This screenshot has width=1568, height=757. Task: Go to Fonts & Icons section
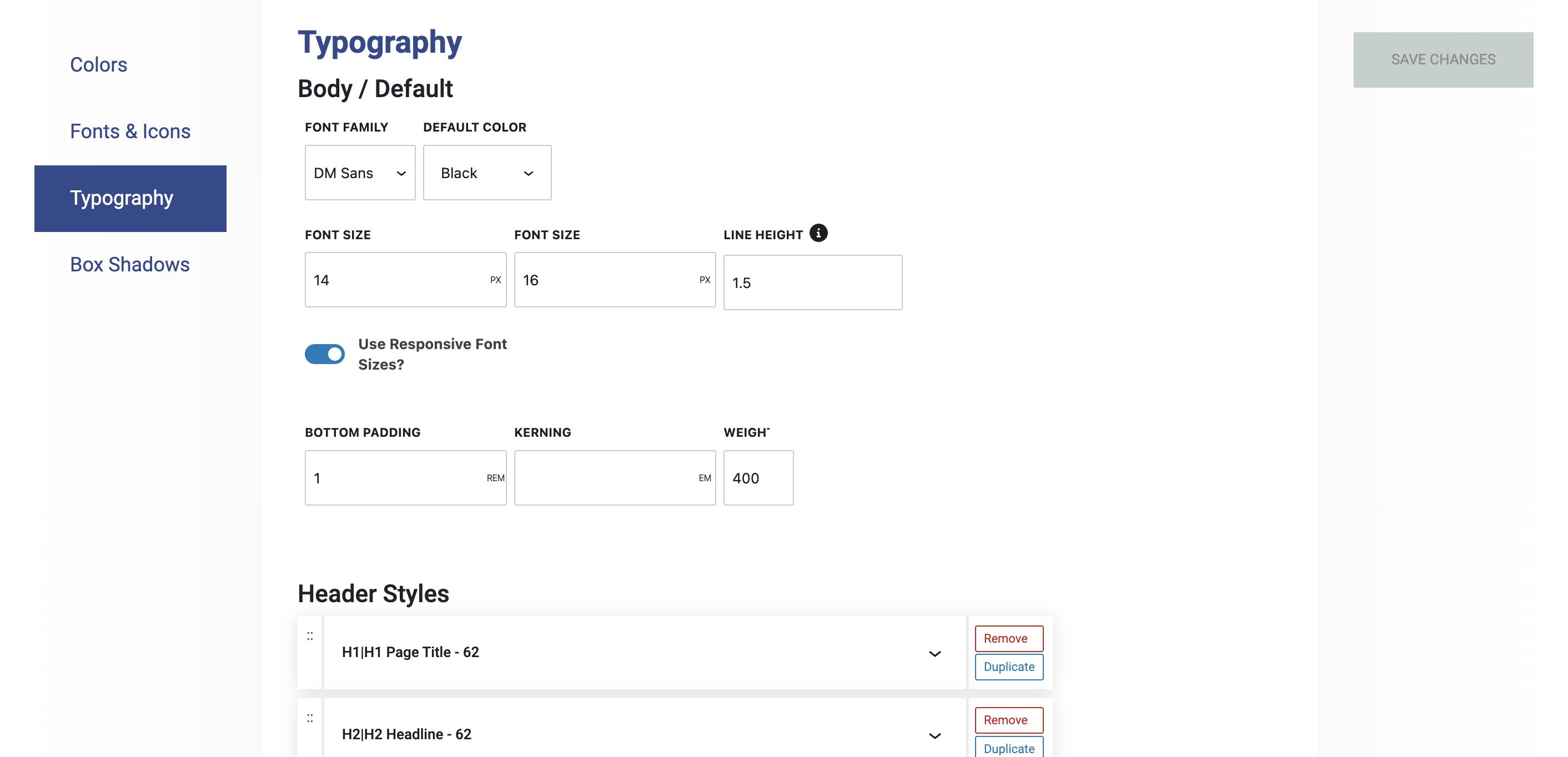point(130,132)
